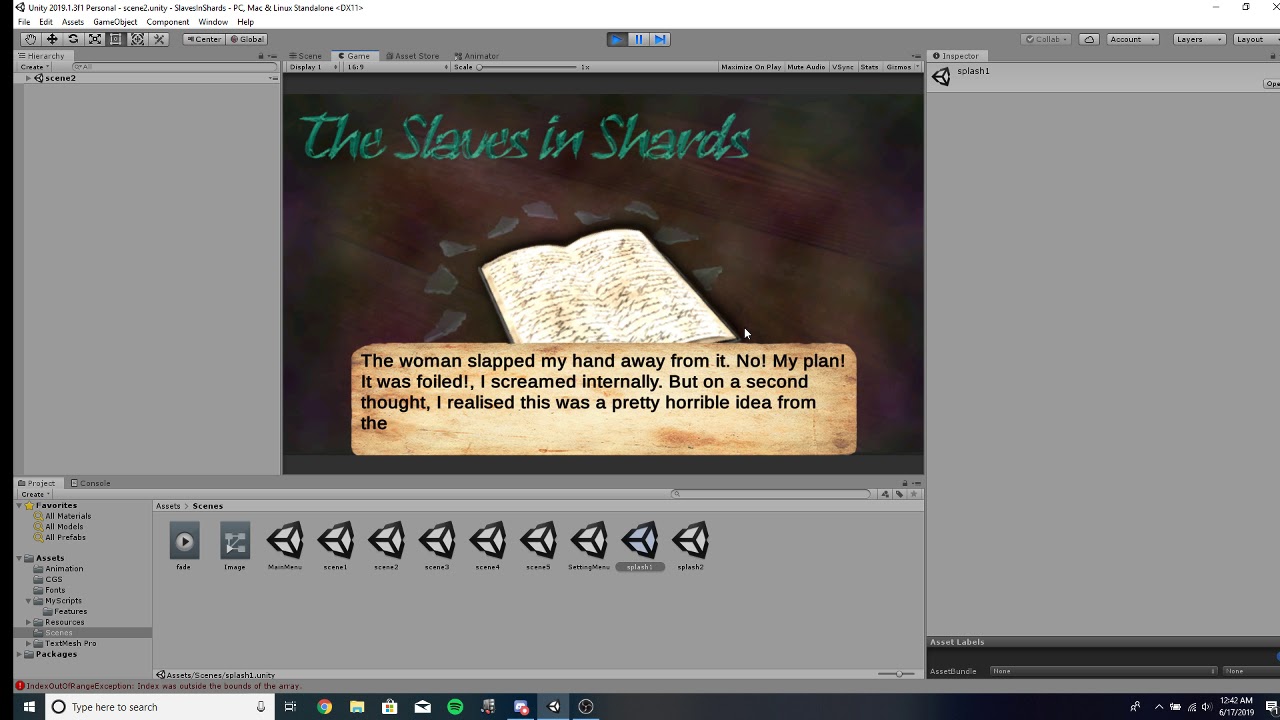Open Chrome from the taskbar

pos(324,707)
